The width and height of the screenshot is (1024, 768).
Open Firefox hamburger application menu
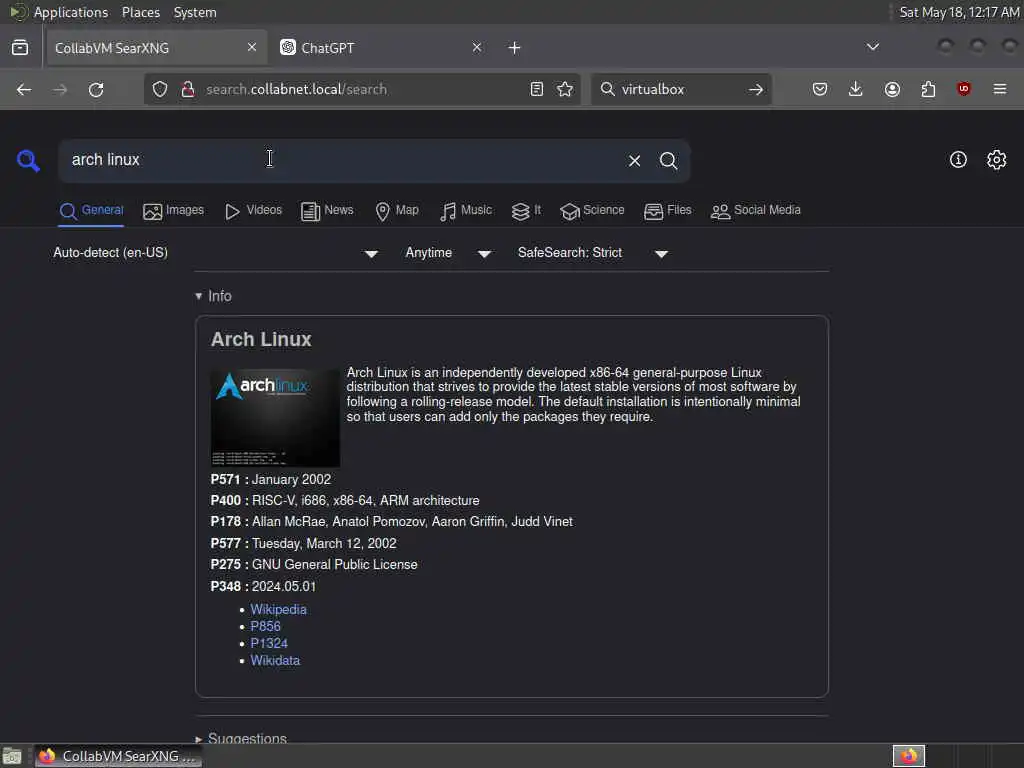[1000, 89]
